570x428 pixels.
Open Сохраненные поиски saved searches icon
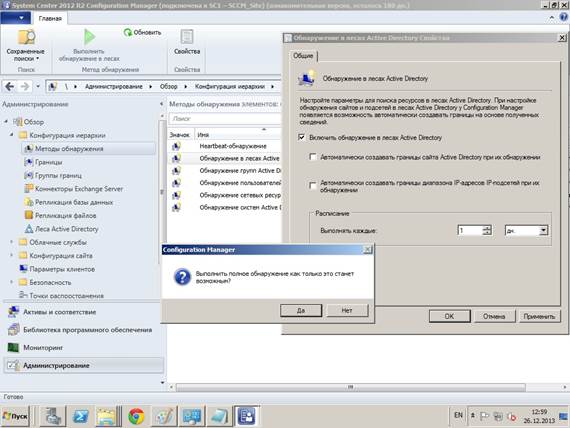coord(26,37)
